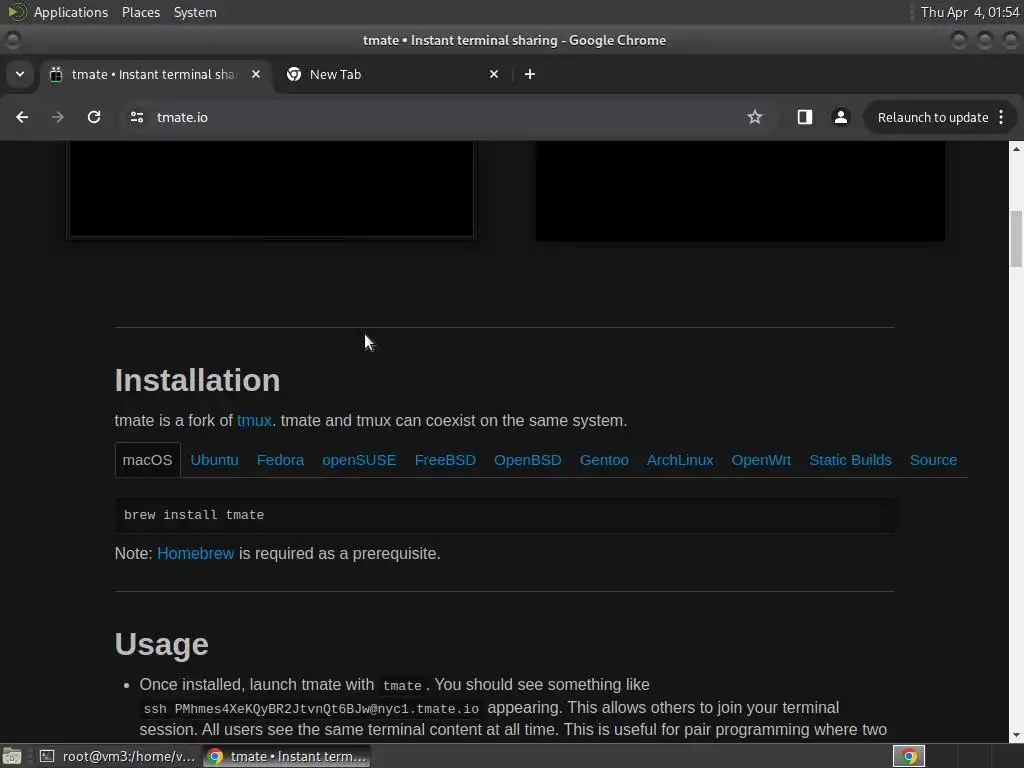Screen dimensions: 1024x768
Task: Click the show desktop icon in taskbar
Action: (x=12, y=756)
